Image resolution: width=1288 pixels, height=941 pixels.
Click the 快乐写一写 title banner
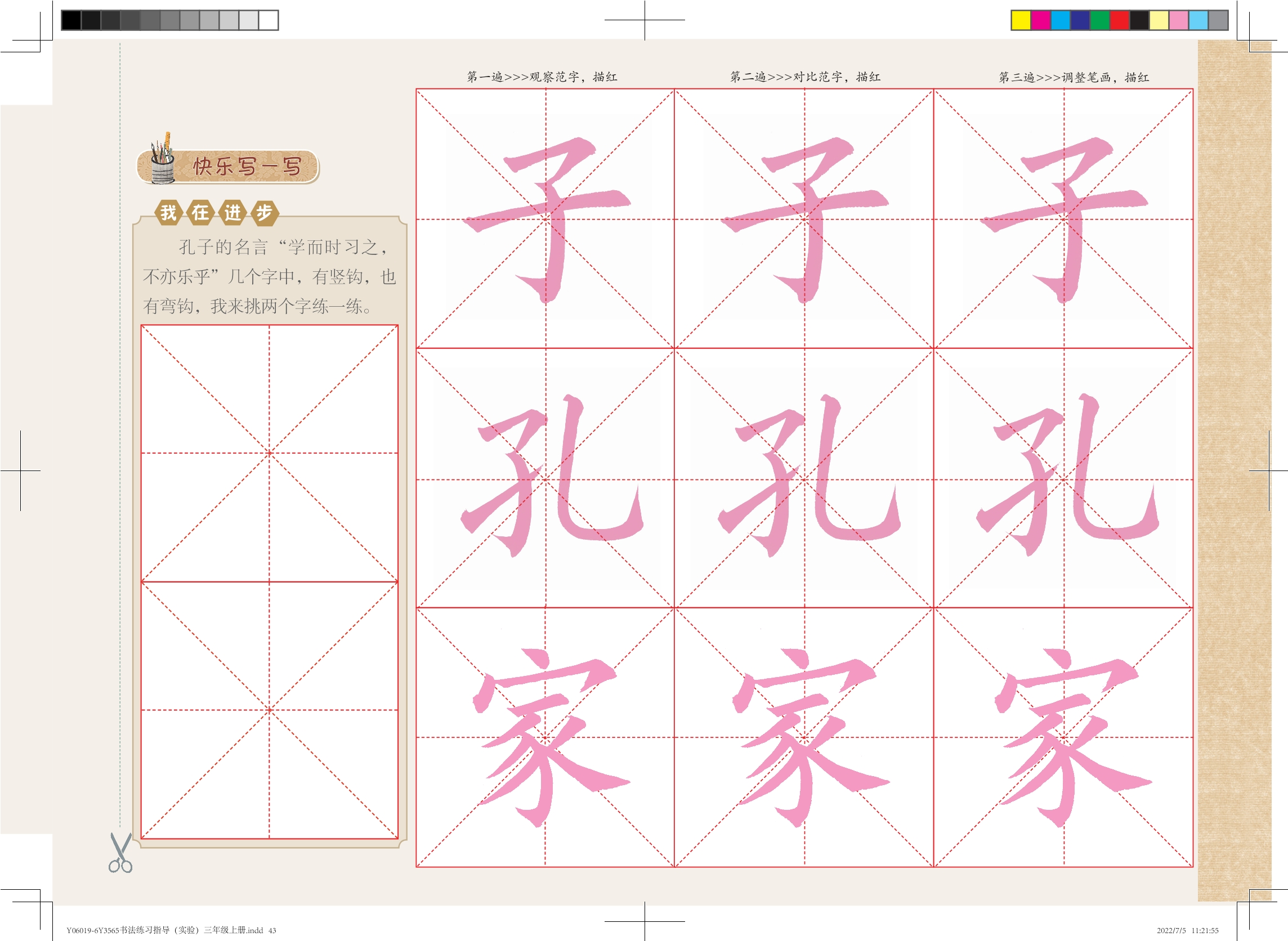click(x=246, y=167)
